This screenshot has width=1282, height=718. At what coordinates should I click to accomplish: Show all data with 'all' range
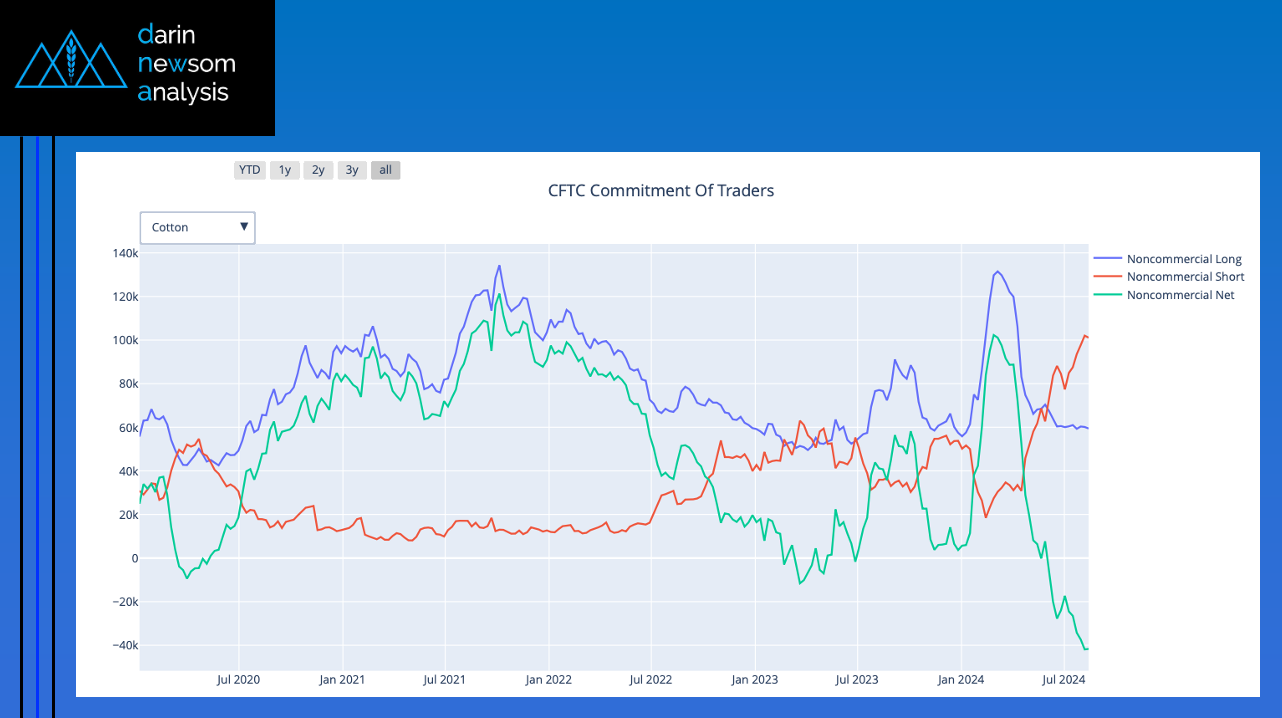point(385,170)
